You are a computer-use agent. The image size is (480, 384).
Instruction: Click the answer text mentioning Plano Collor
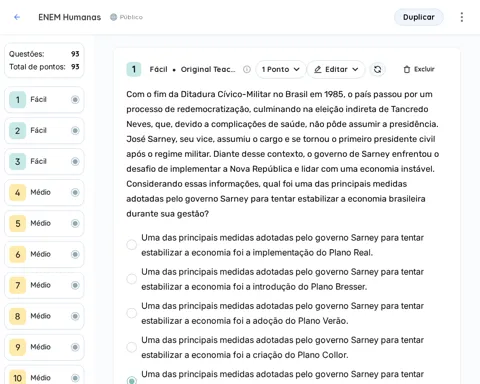pos(282,347)
